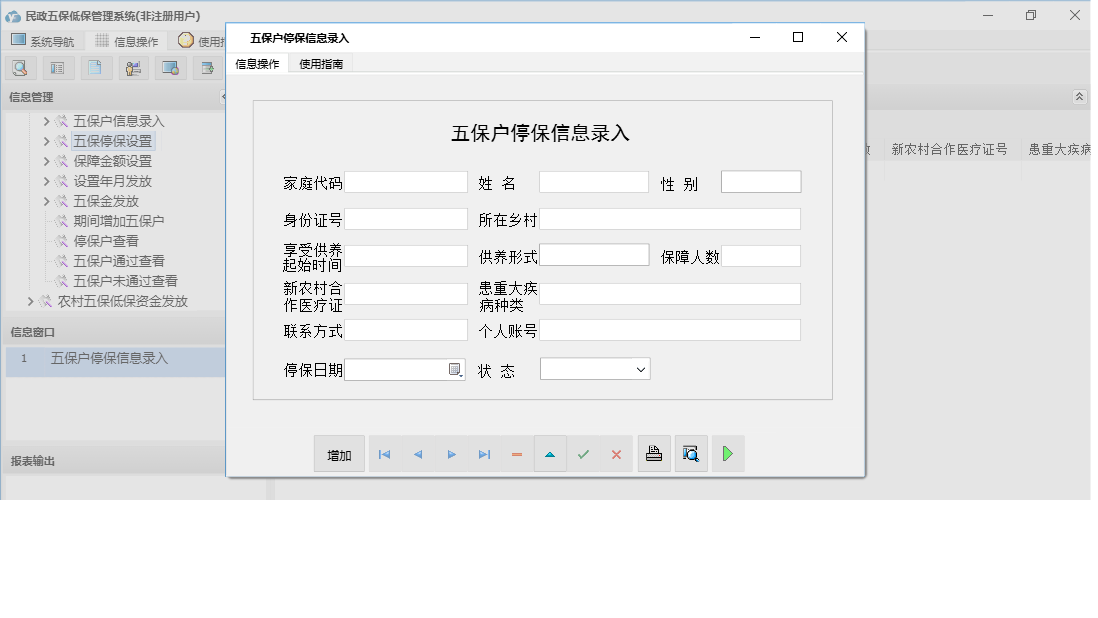Expand the 农村五保低保资金发放 tree node
This screenshot has width=1098, height=618.
pos(30,301)
